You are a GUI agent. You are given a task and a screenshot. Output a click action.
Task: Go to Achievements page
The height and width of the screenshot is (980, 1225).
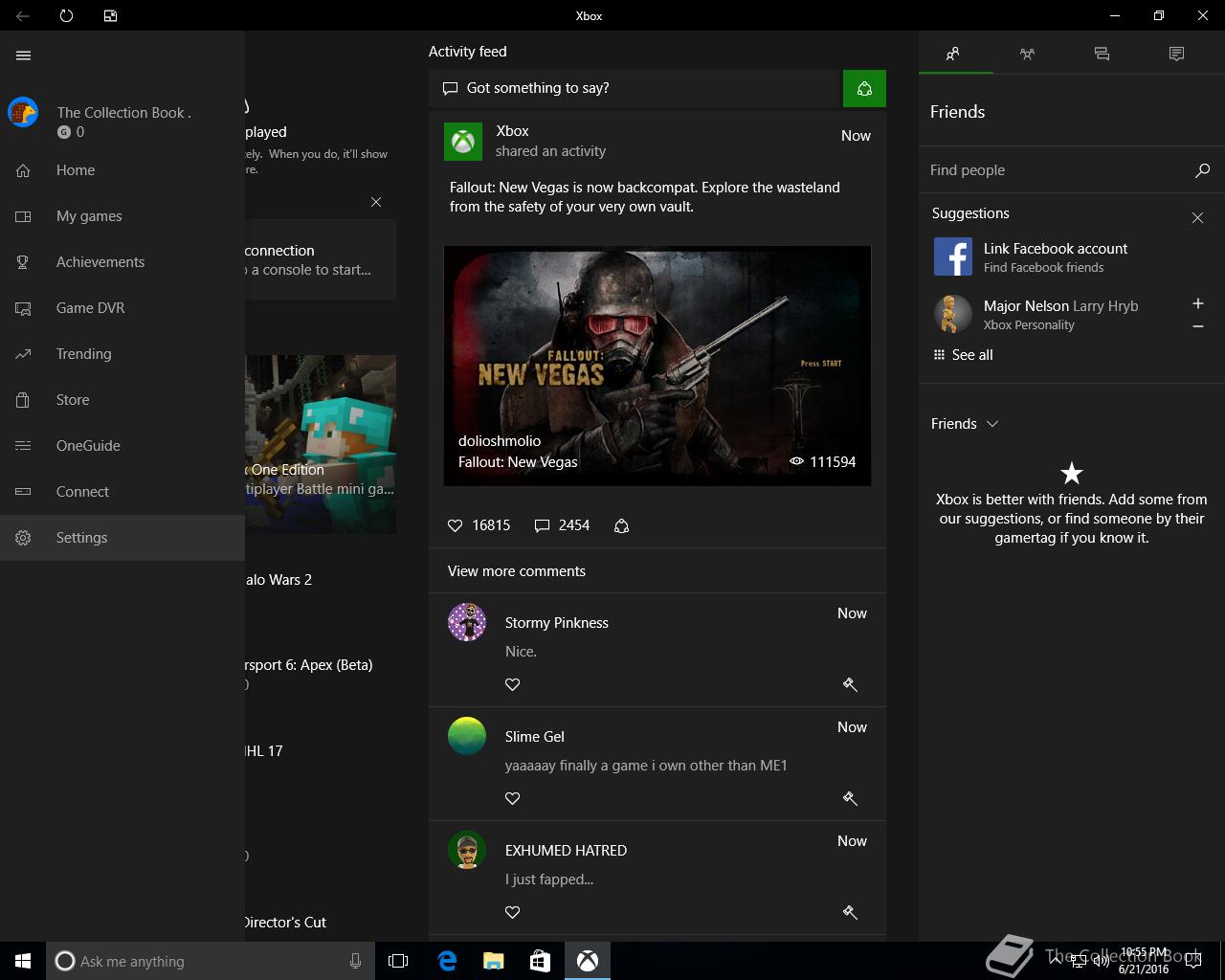(122, 262)
